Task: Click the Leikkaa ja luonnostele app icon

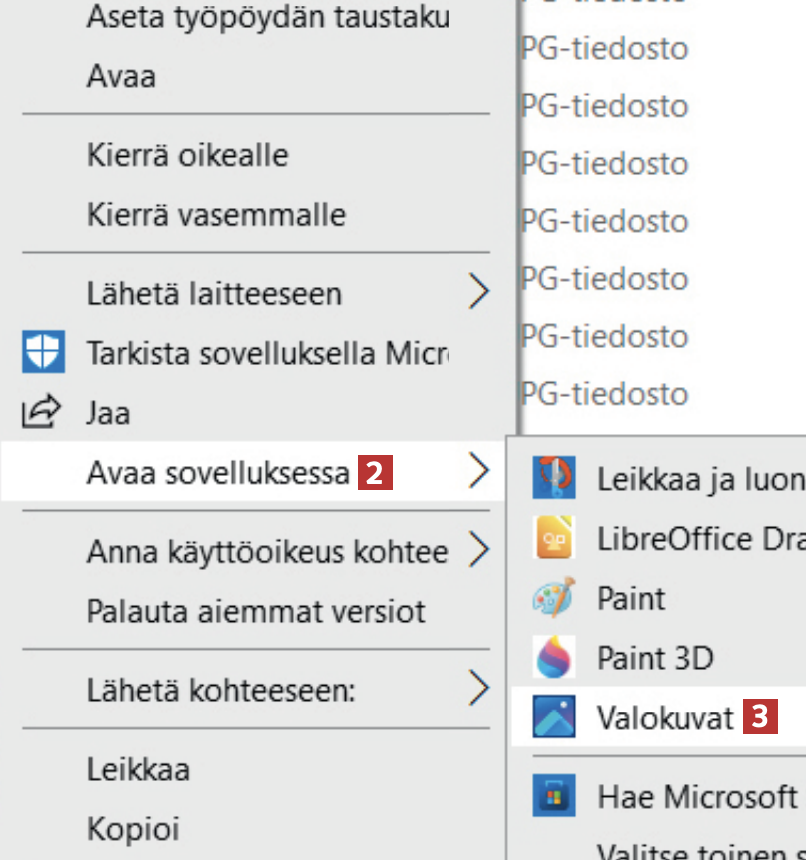Action: click(x=552, y=479)
